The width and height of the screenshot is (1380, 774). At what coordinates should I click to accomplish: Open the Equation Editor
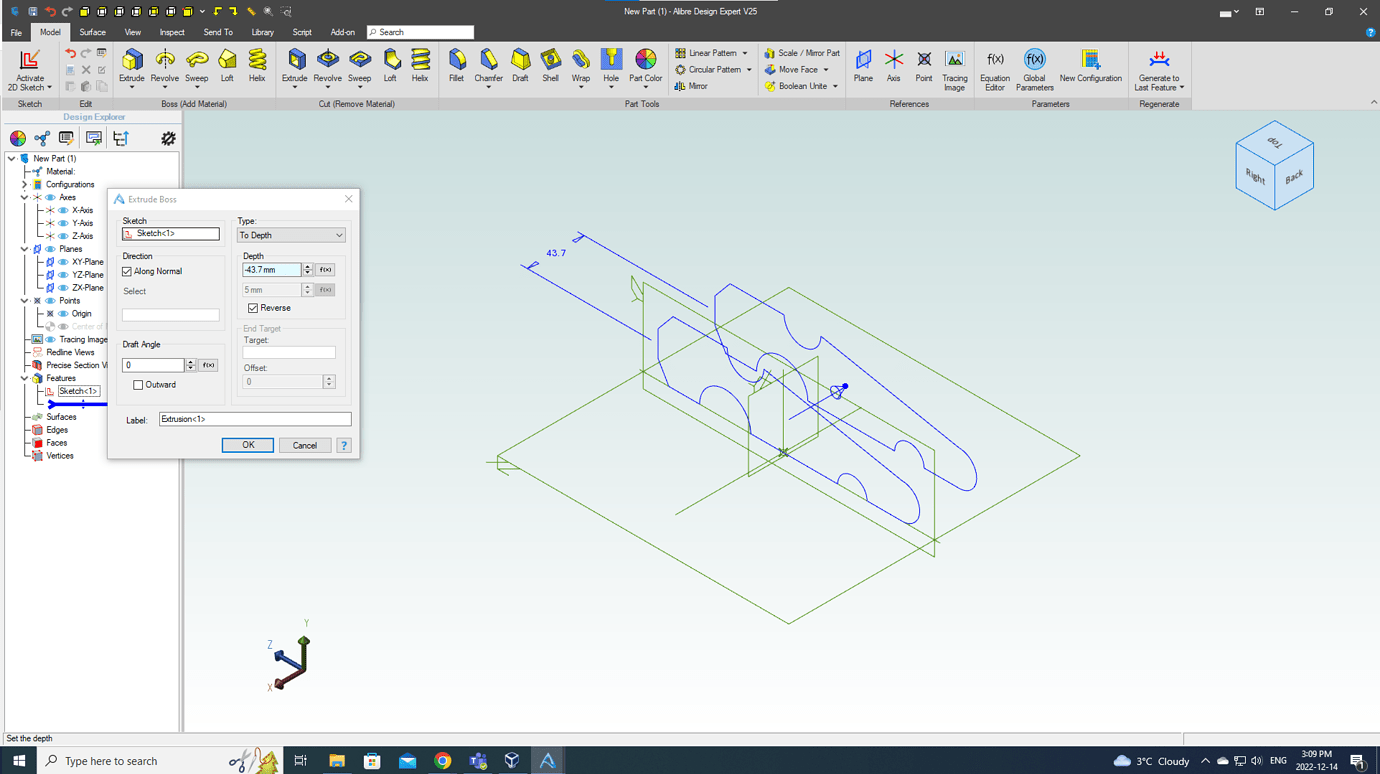[994, 68]
